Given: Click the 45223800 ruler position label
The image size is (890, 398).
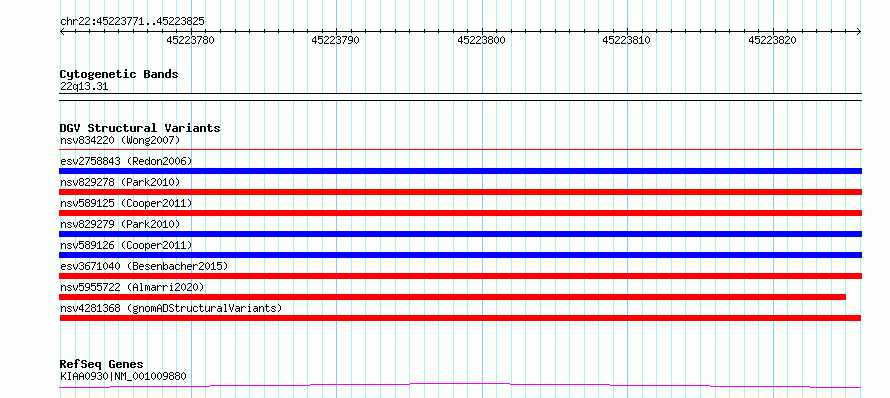Looking at the screenshot, I should (x=481, y=40).
